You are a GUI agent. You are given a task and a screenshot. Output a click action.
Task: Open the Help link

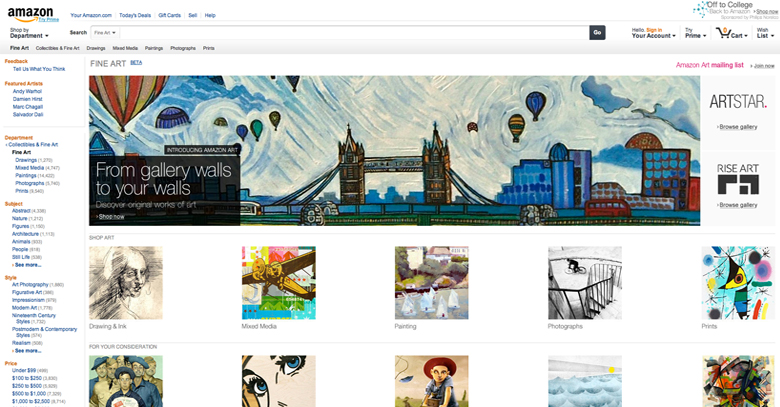point(210,15)
